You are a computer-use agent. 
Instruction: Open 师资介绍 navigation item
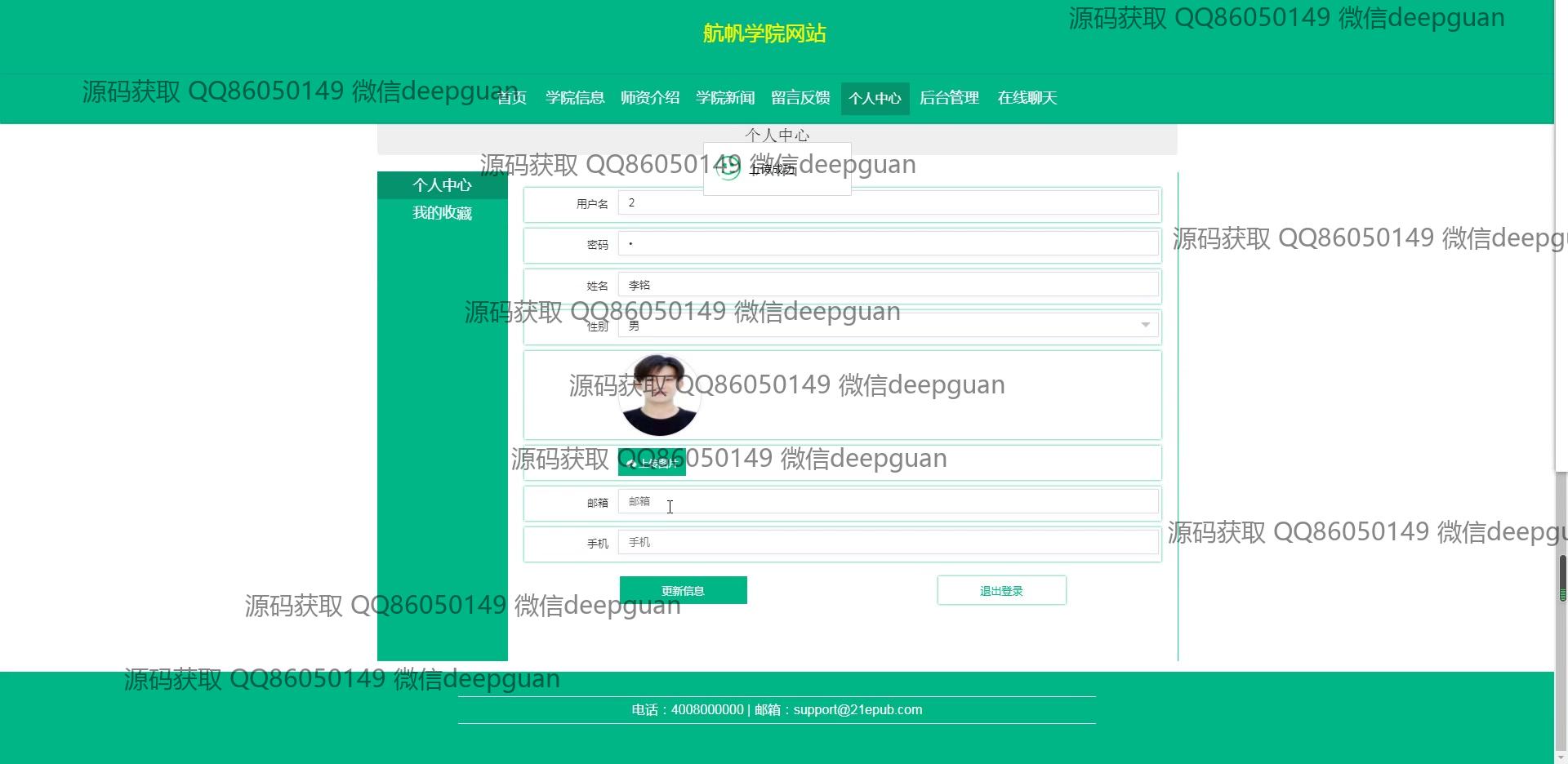650,98
